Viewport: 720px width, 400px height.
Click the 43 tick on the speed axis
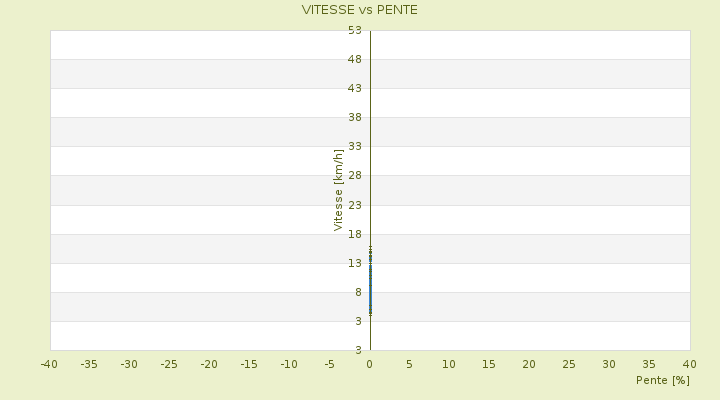click(355, 88)
